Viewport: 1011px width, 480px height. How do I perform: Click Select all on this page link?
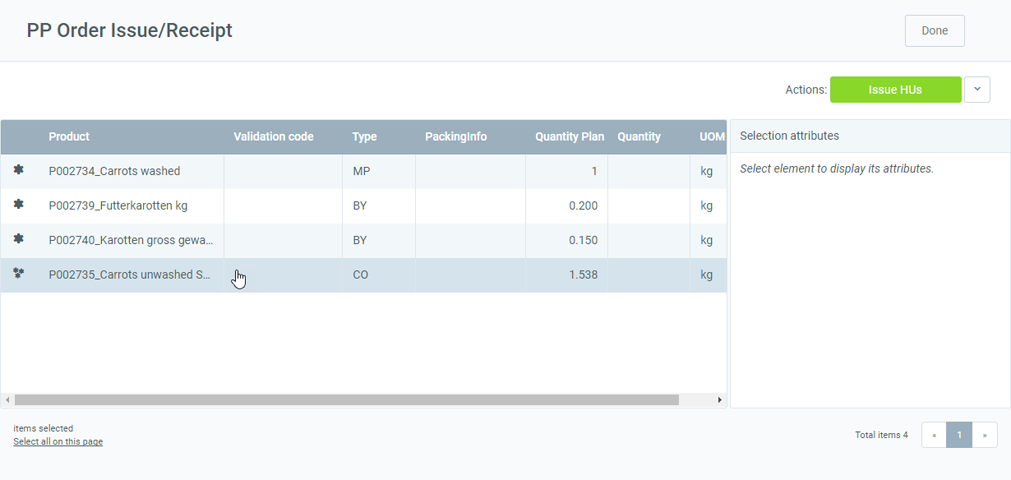coord(58,442)
